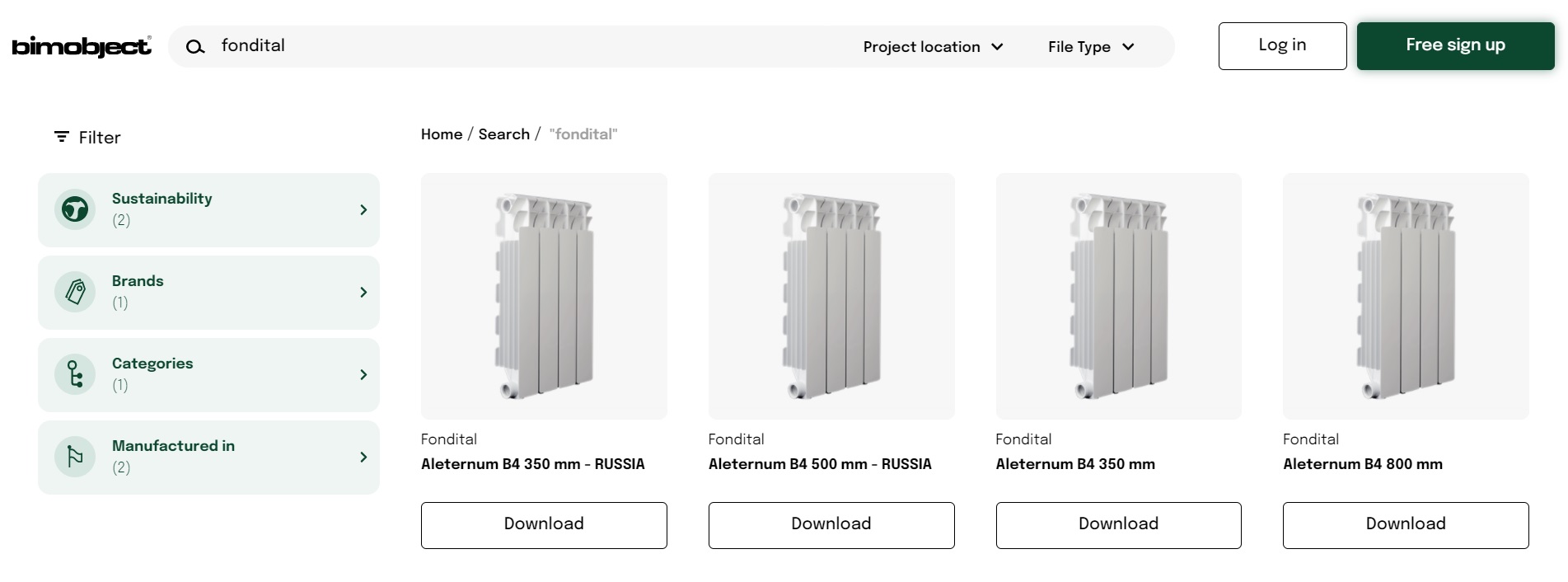The height and width of the screenshot is (582, 1568).
Task: Click the bimobject logo
Action: (x=82, y=46)
